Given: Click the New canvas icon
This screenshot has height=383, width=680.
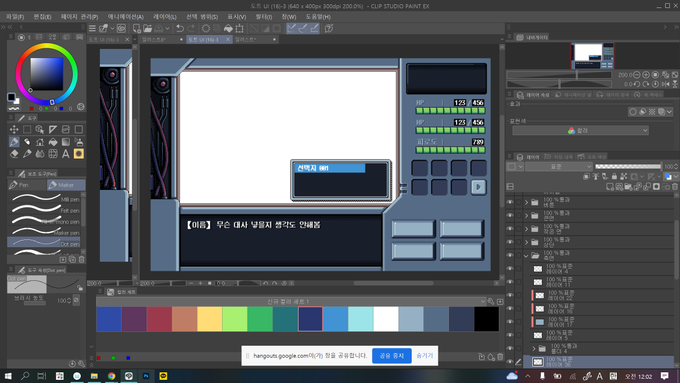Looking at the screenshot, I should (x=137, y=29).
